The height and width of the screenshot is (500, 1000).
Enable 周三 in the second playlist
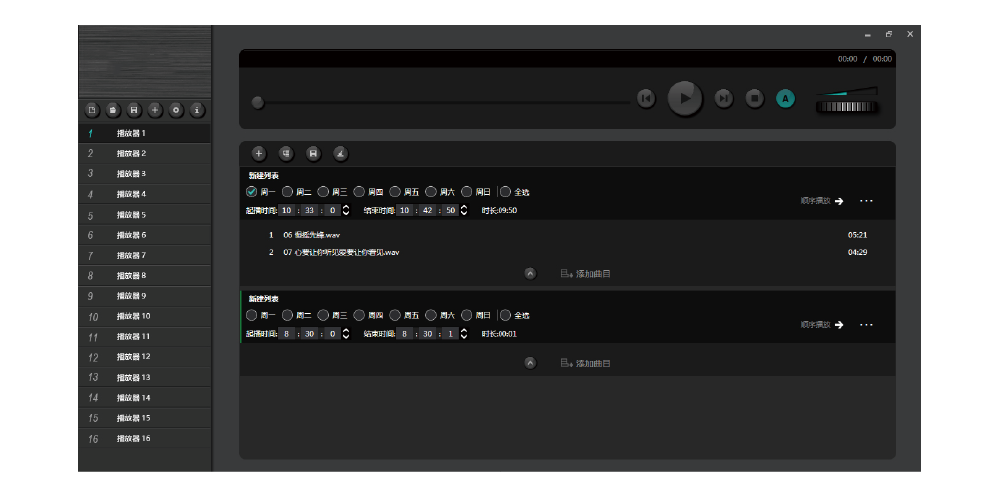(x=323, y=315)
